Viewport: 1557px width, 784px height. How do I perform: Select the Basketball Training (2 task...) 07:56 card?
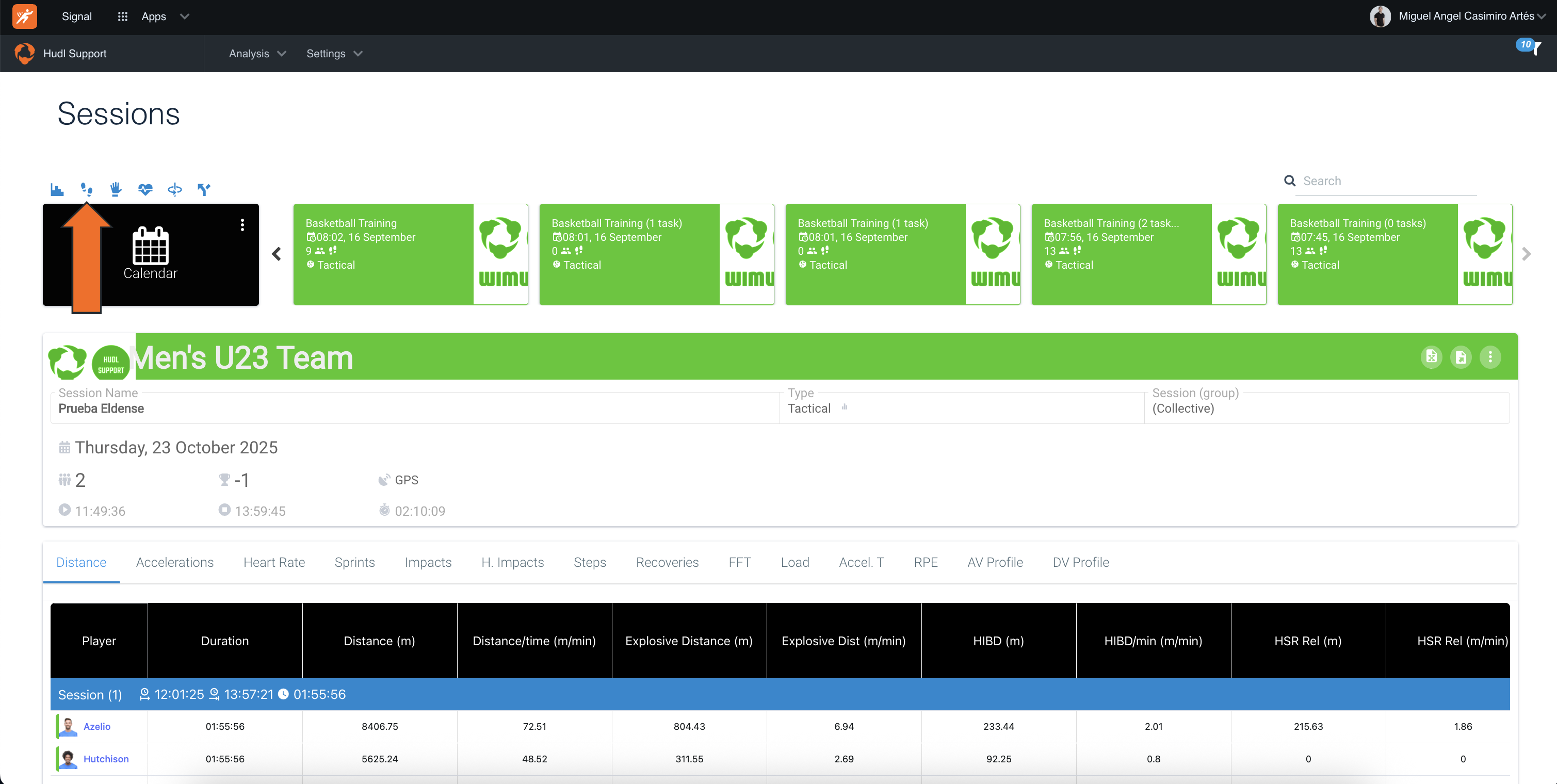(1148, 254)
